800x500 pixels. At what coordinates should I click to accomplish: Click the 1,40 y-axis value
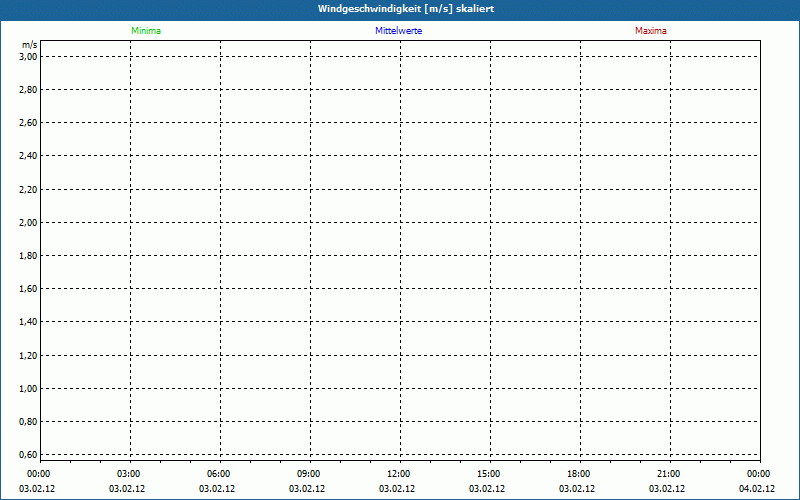point(28,322)
